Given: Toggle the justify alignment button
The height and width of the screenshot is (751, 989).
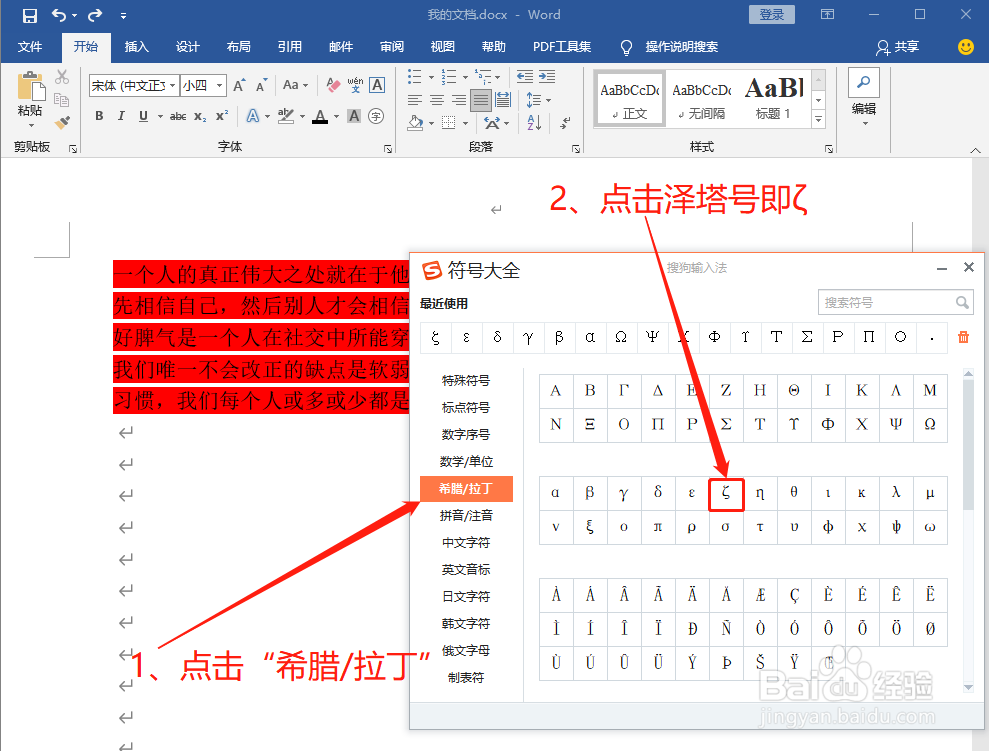Looking at the screenshot, I should click(x=481, y=100).
